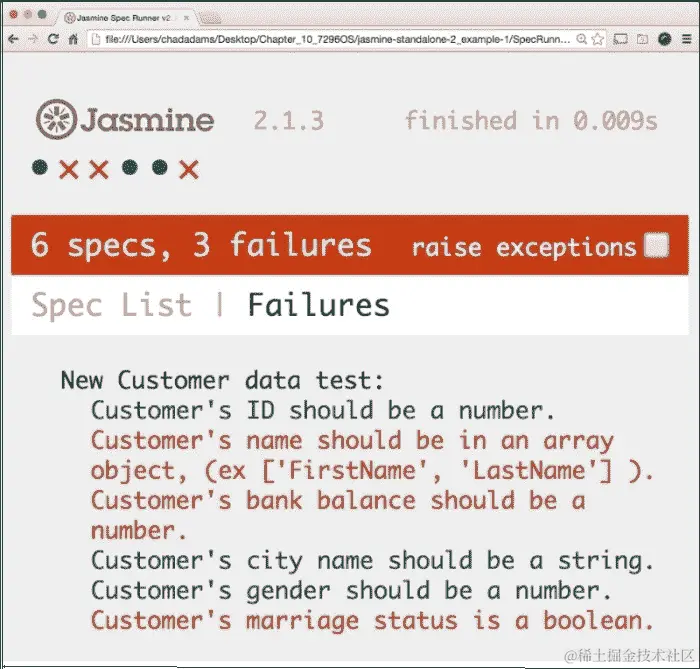This screenshot has width=700, height=669.
Task: Click the second passing spec dot
Action: (130, 168)
